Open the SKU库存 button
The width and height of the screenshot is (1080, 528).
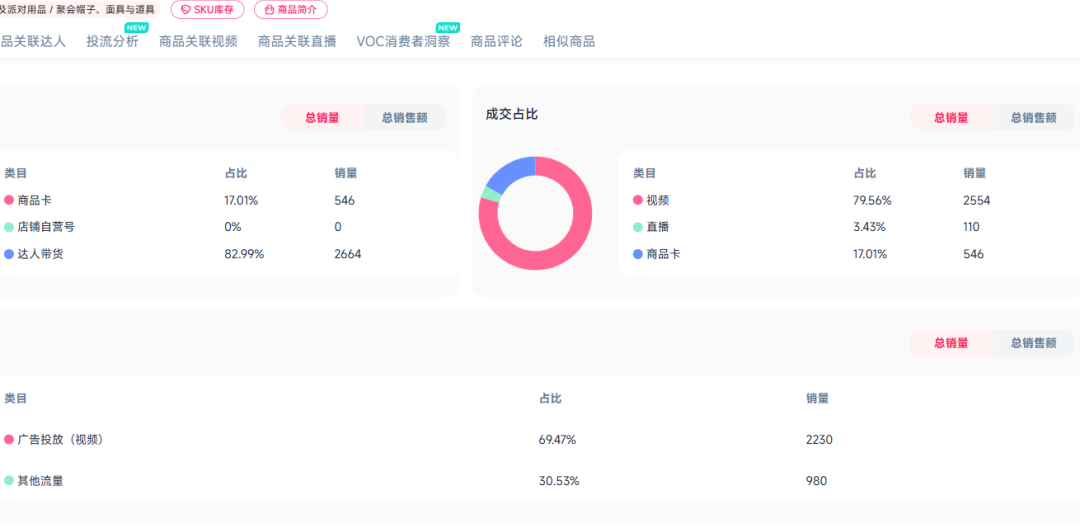pos(207,10)
